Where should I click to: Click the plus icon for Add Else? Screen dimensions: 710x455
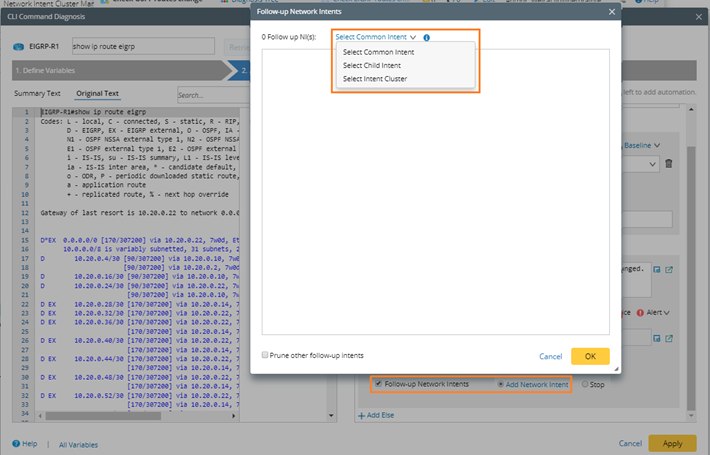(x=361, y=416)
